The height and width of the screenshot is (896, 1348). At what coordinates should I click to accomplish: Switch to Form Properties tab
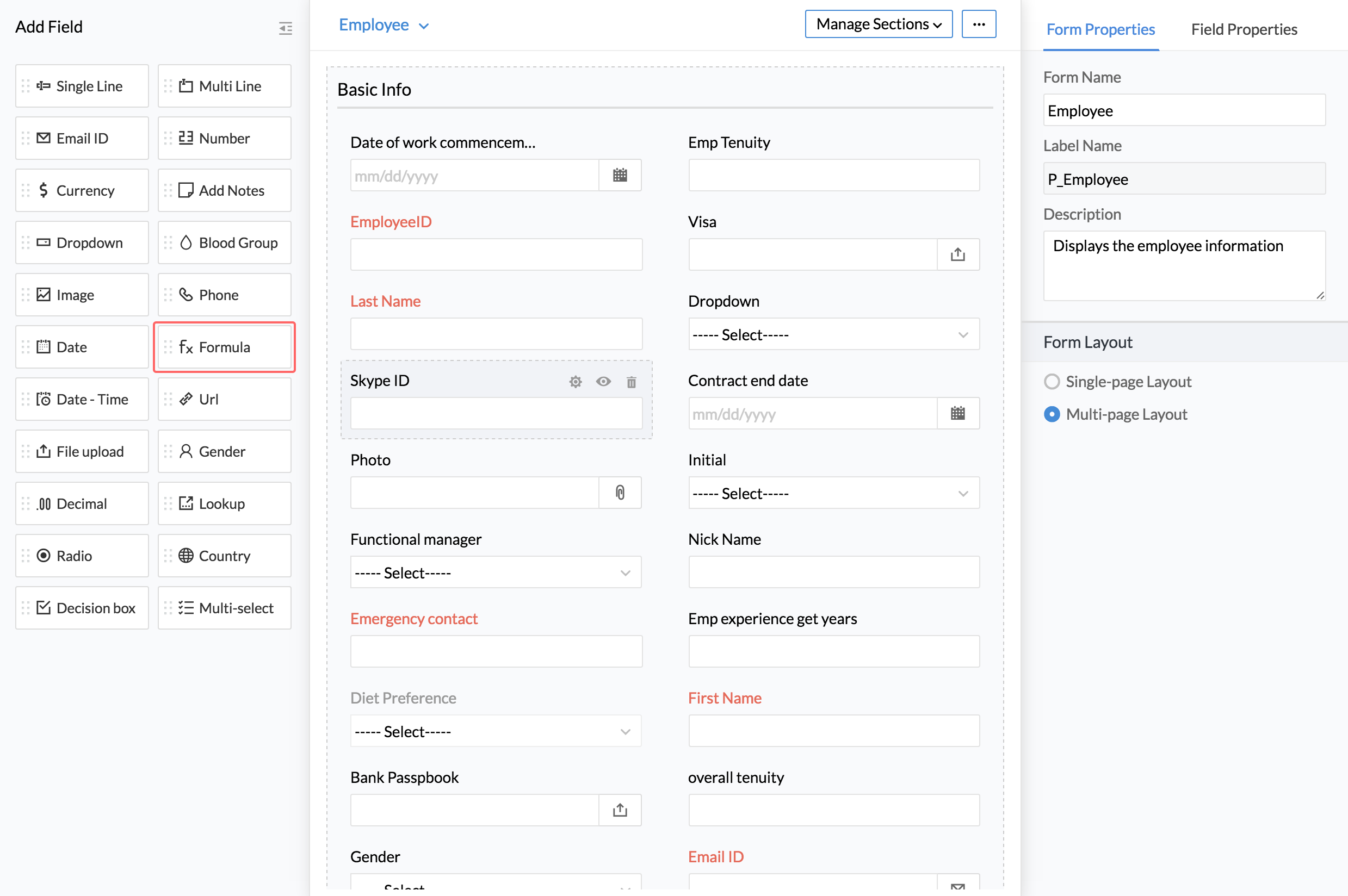coord(1100,30)
